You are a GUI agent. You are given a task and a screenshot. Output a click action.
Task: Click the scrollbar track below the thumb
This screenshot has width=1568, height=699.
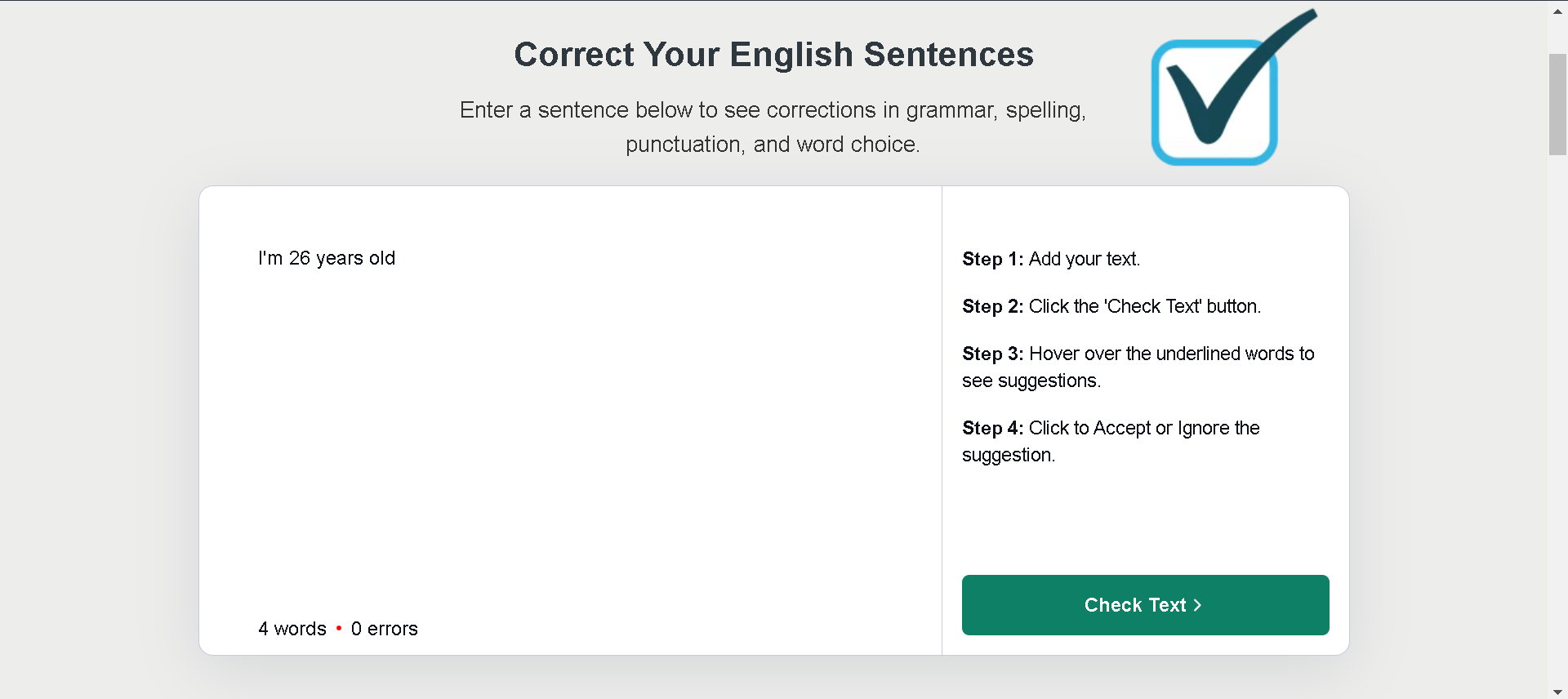[x=1557, y=408]
